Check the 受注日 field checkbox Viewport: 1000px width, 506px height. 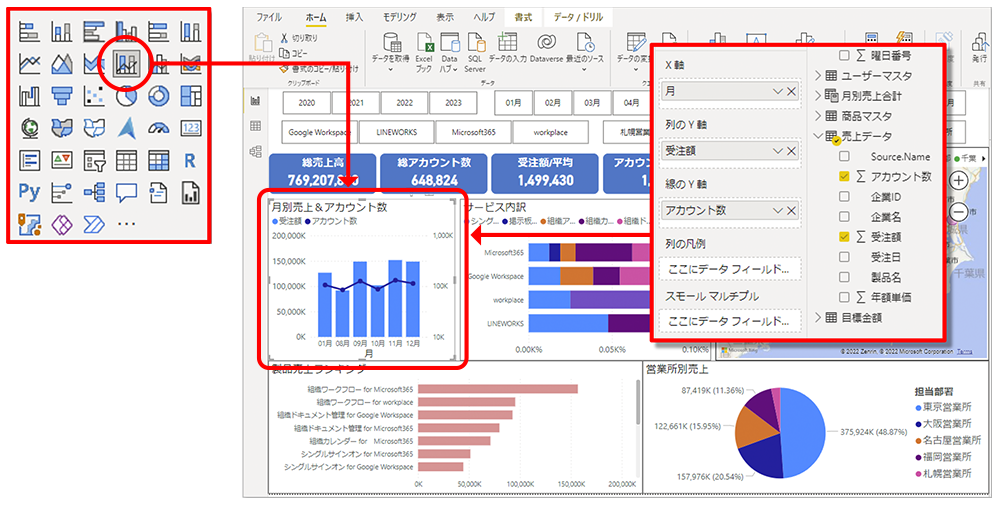tap(844, 257)
